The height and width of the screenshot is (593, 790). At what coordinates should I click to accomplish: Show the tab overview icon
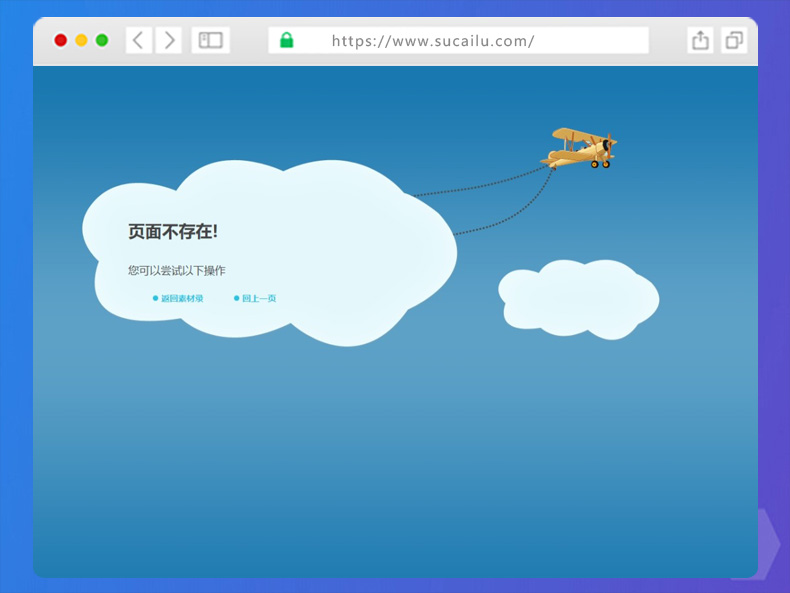point(734,40)
